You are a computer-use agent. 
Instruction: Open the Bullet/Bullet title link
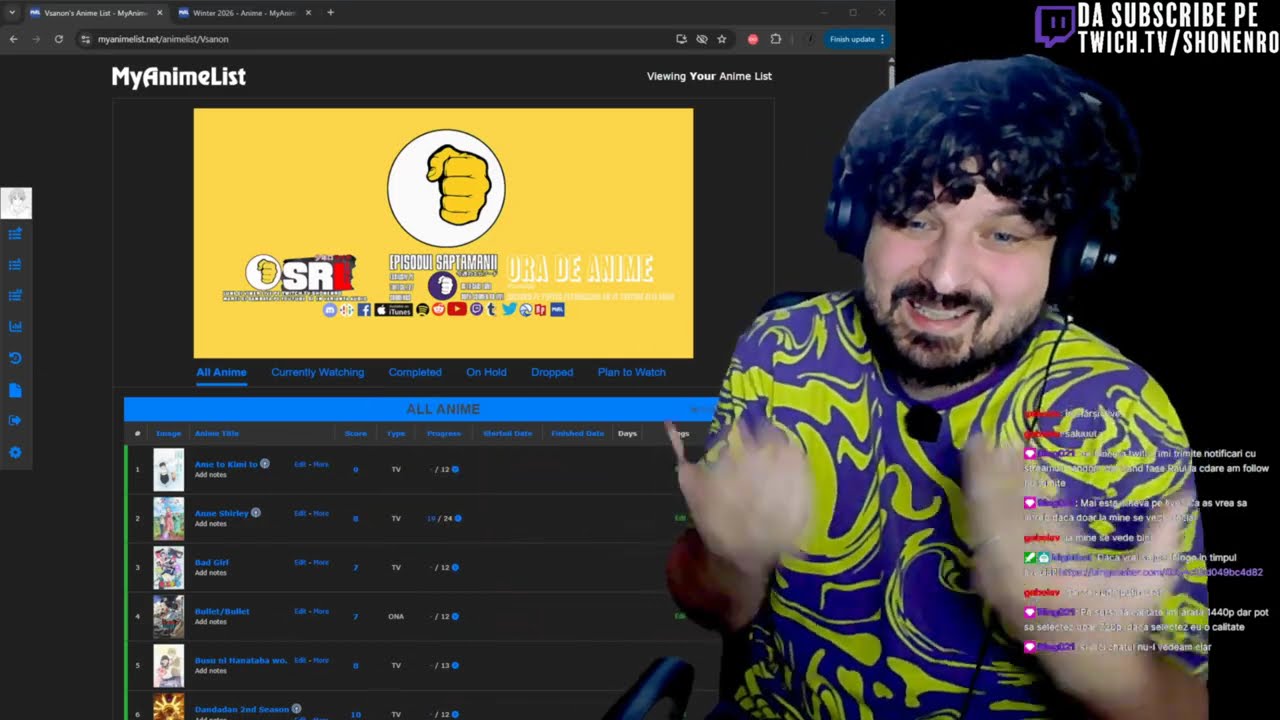point(222,611)
